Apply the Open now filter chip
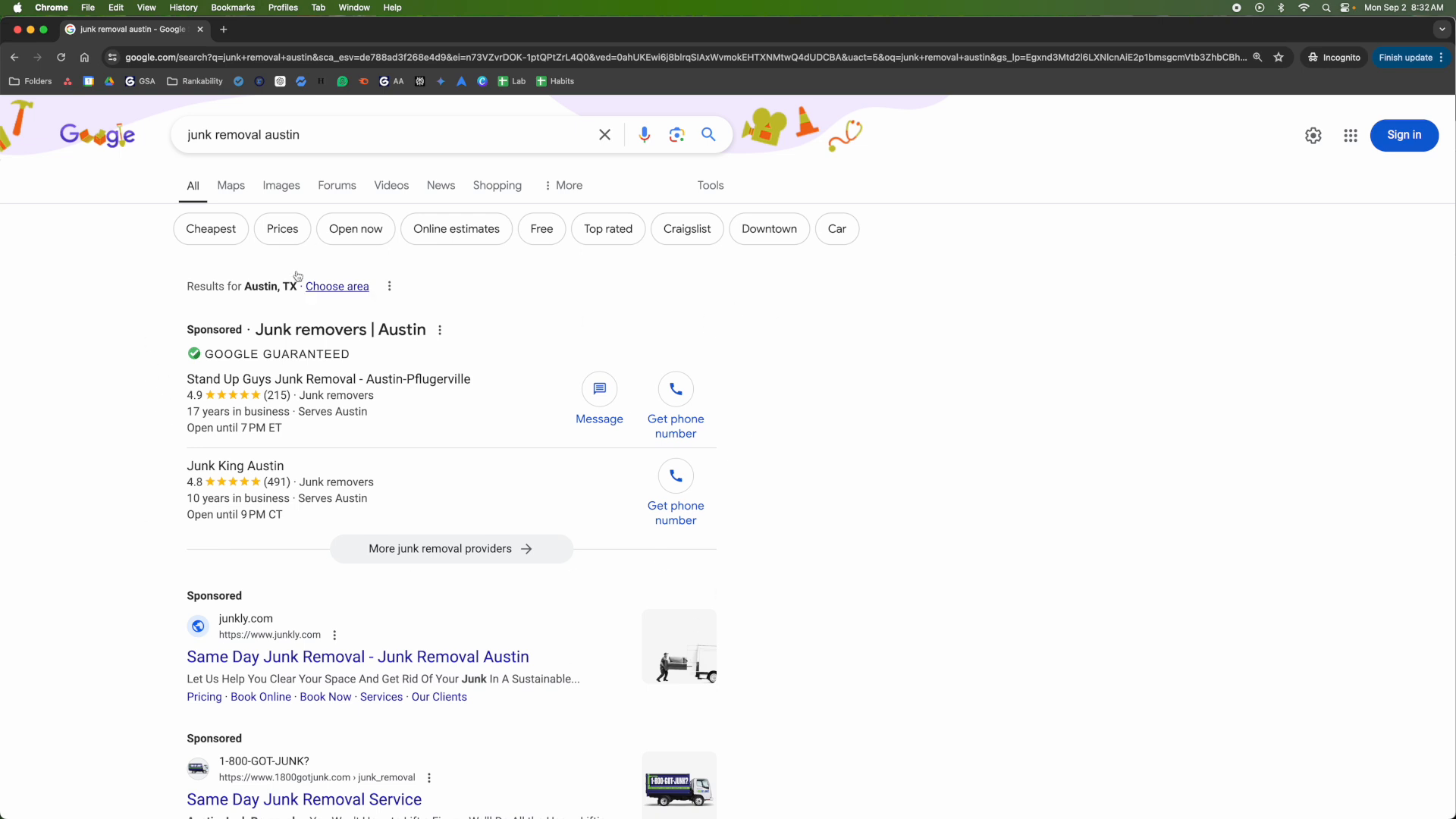The width and height of the screenshot is (1456, 819). pyautogui.click(x=356, y=229)
